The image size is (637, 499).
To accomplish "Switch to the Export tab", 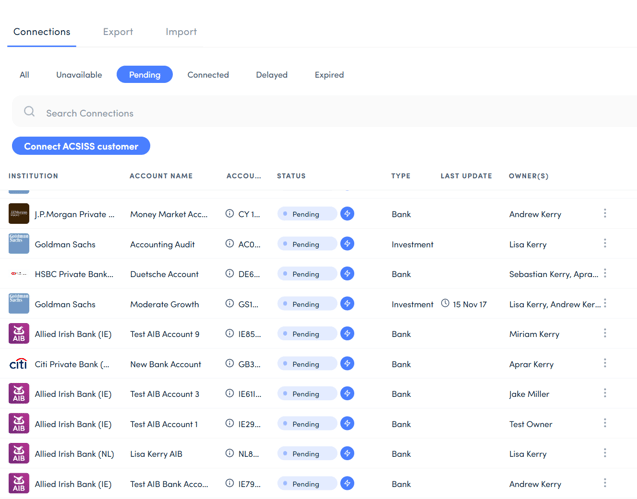I will click(118, 32).
